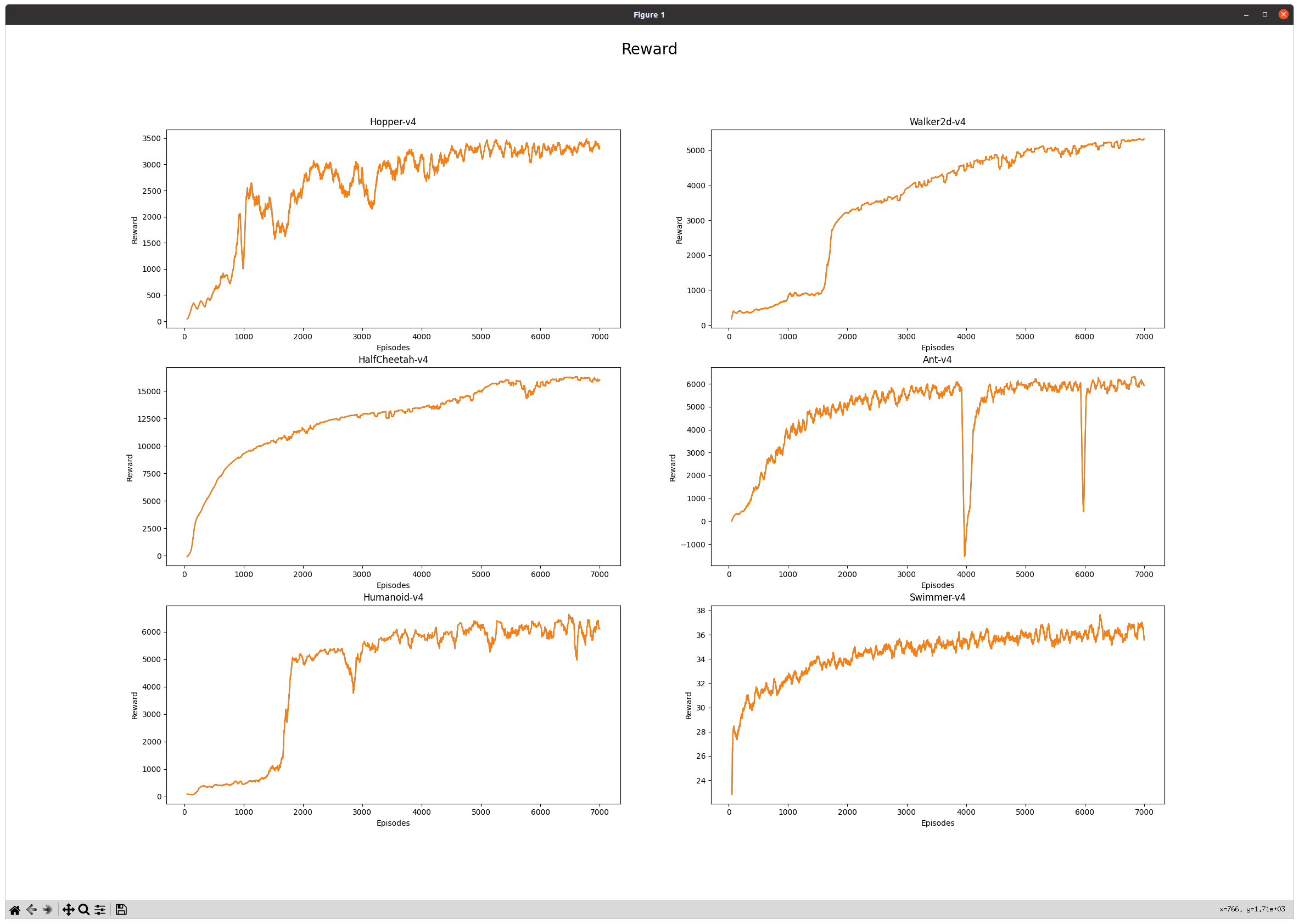
Task: Click the Hopper-v4 subplot title
Action: tap(393, 122)
